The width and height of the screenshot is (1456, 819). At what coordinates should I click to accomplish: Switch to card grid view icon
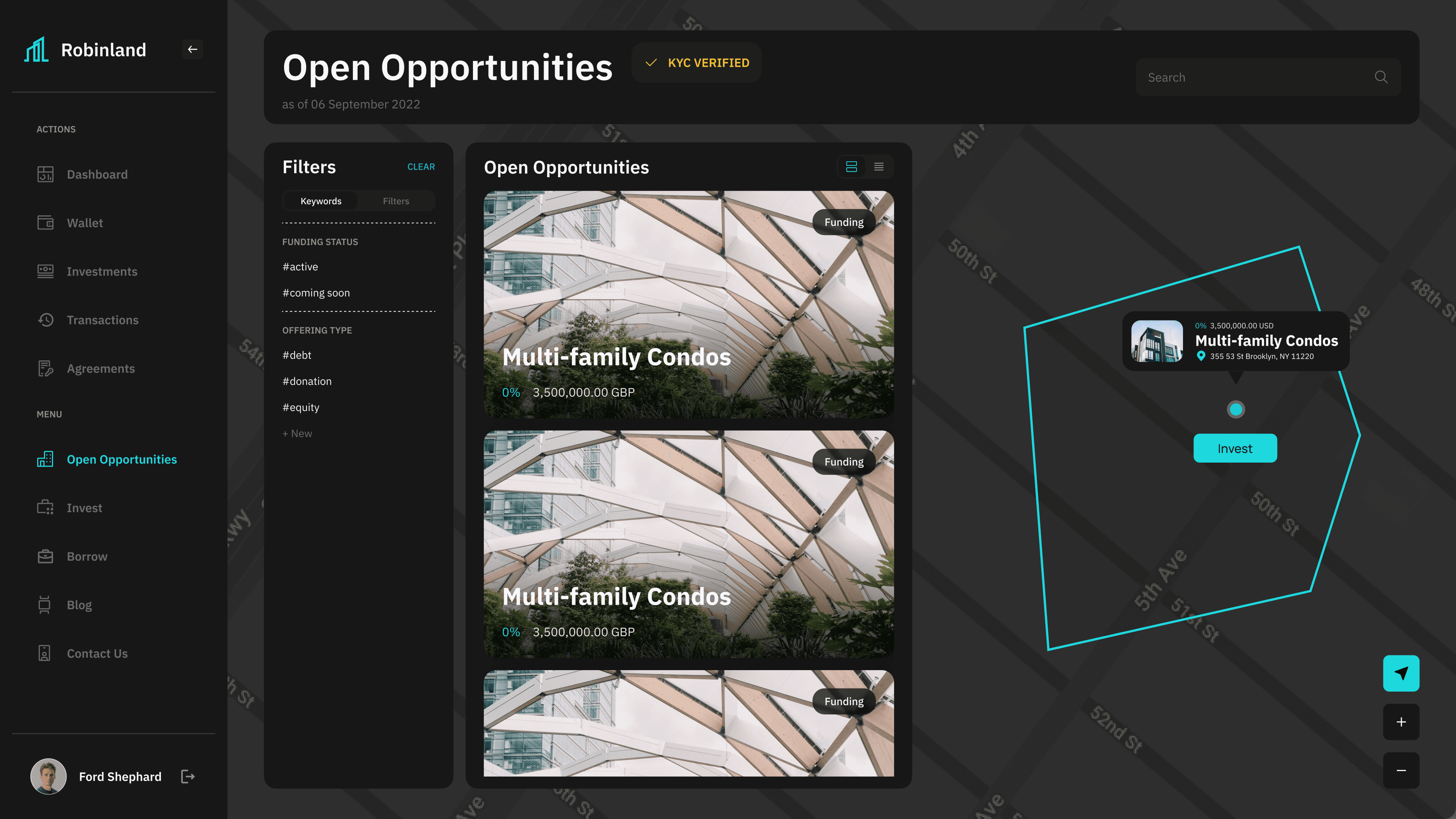click(851, 167)
